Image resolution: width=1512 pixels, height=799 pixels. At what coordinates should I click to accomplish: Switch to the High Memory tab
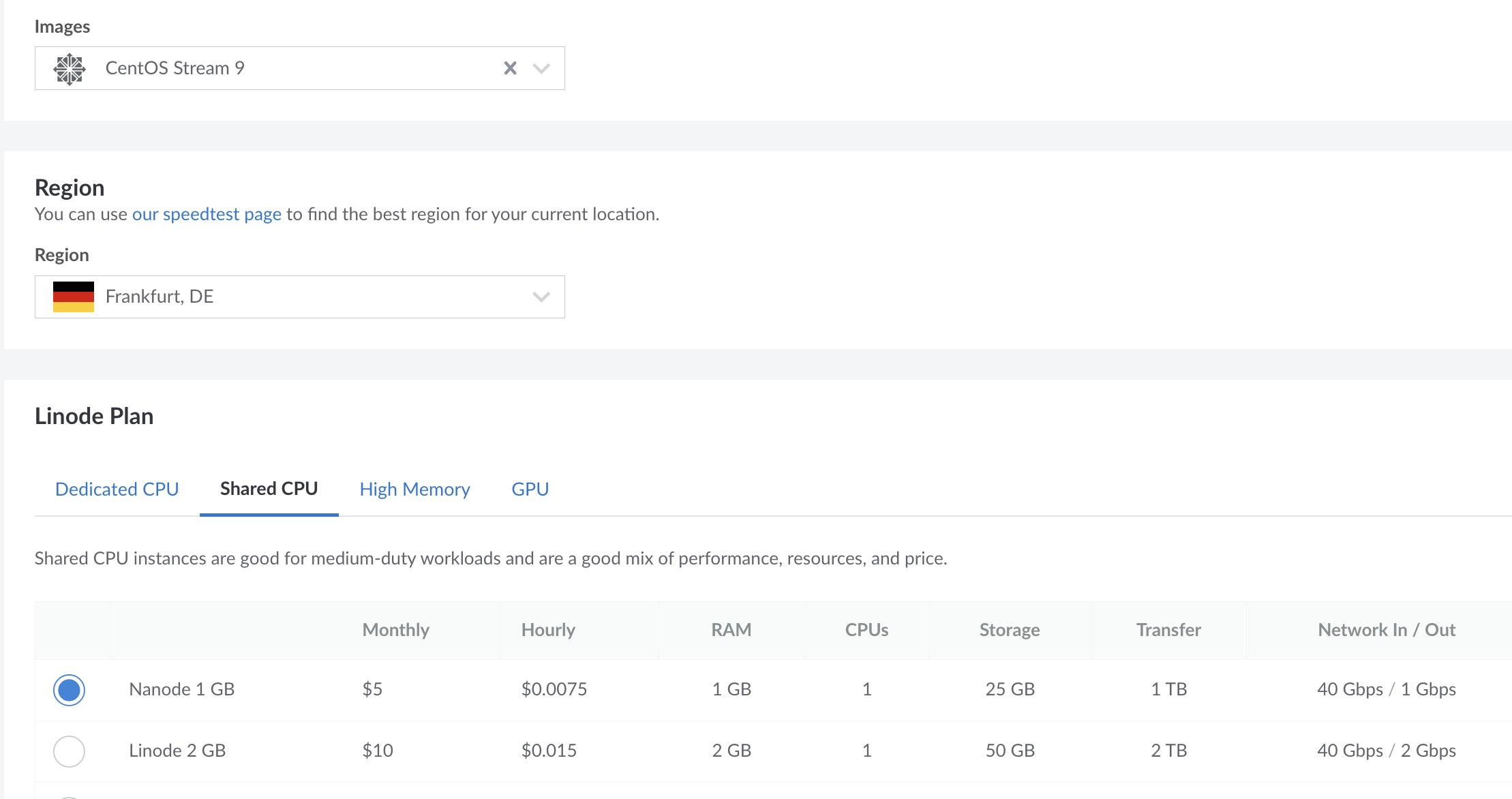point(414,489)
